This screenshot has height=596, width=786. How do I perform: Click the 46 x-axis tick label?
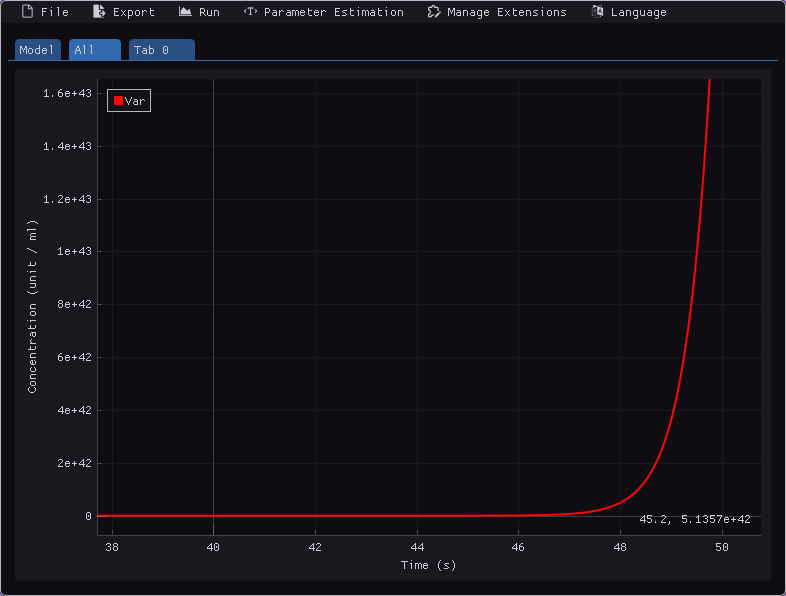(x=518, y=547)
